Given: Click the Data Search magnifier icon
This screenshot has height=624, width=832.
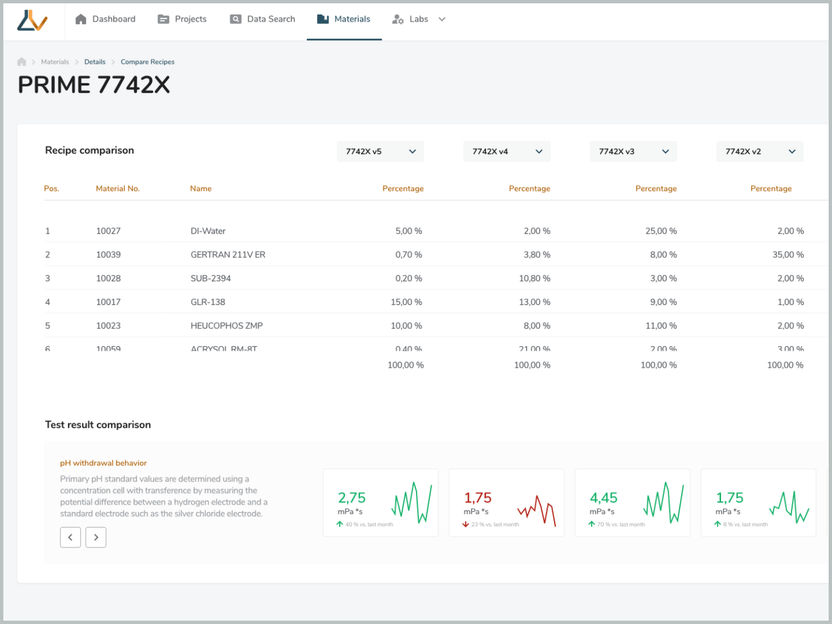Looking at the screenshot, I should [x=235, y=19].
